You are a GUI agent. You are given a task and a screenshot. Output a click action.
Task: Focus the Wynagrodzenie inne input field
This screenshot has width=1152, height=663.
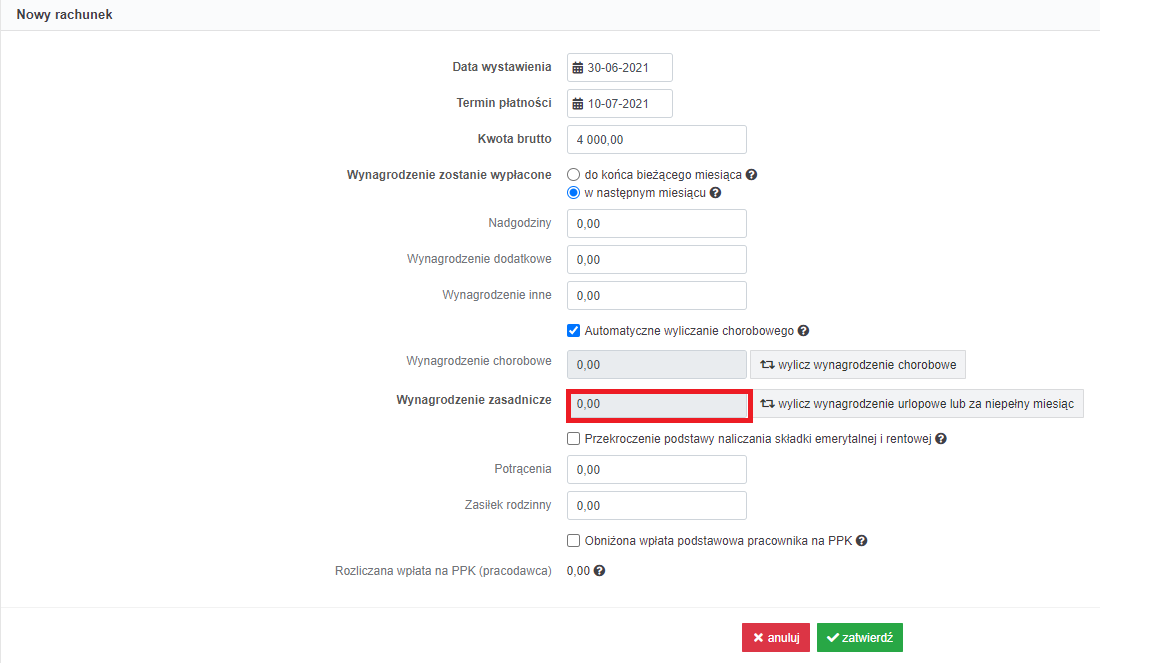click(657, 295)
